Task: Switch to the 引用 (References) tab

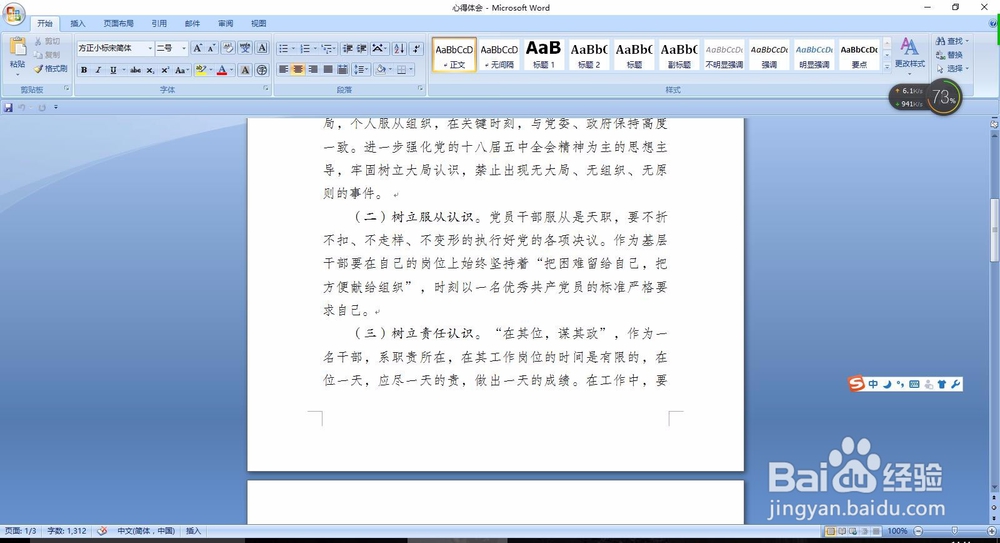Action: (159, 24)
